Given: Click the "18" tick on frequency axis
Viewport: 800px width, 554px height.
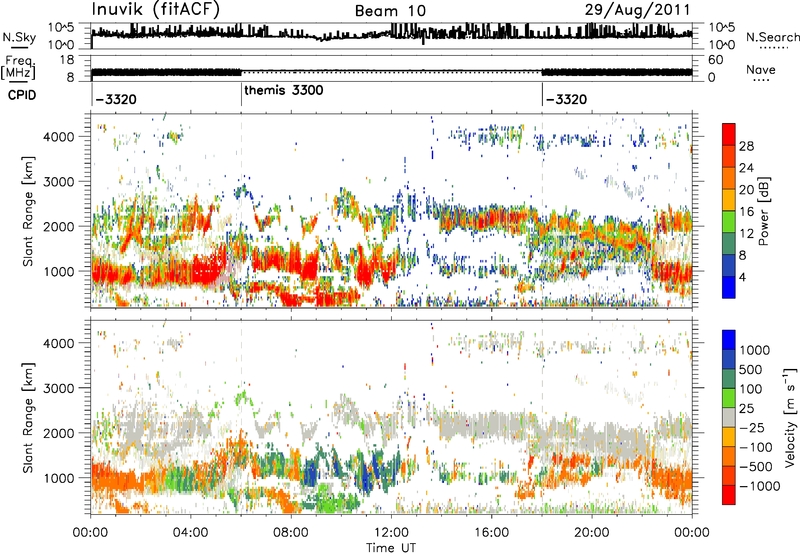Looking at the screenshot, I should pyautogui.click(x=67, y=60).
